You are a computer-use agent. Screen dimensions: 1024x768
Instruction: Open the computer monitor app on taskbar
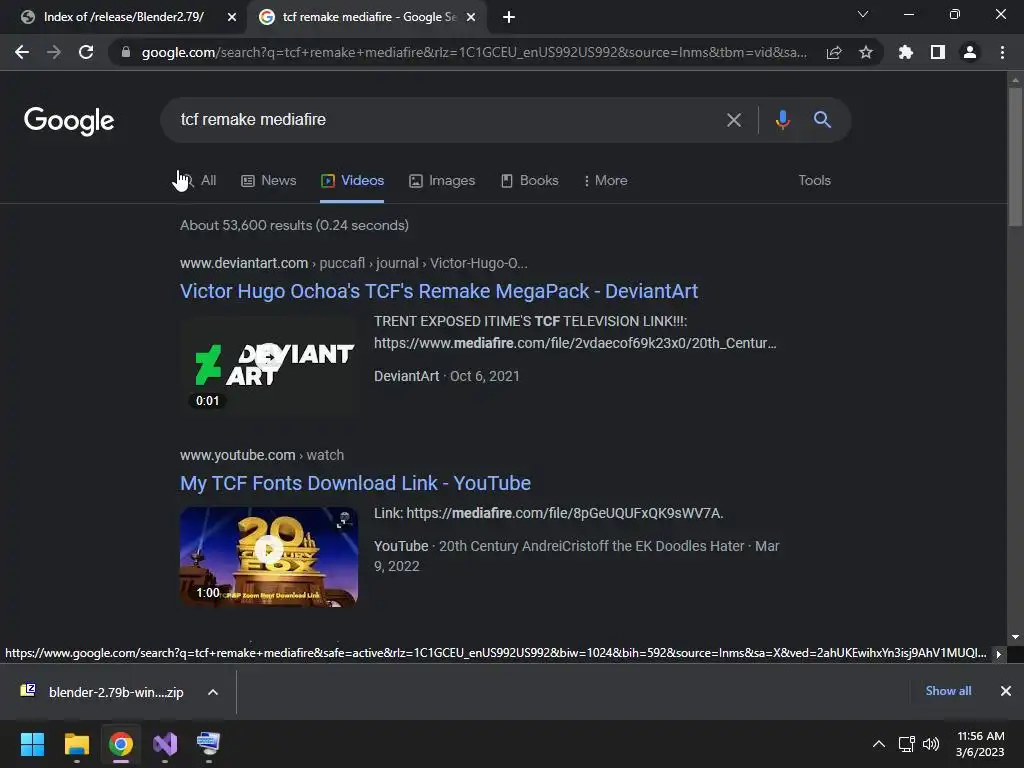[209, 744]
